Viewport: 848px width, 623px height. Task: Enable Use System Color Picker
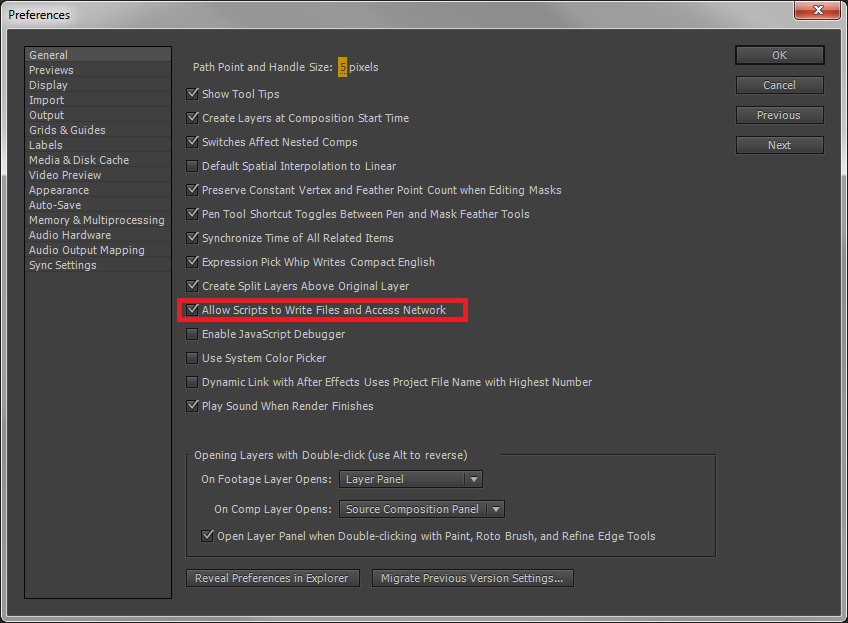pyautogui.click(x=192, y=358)
